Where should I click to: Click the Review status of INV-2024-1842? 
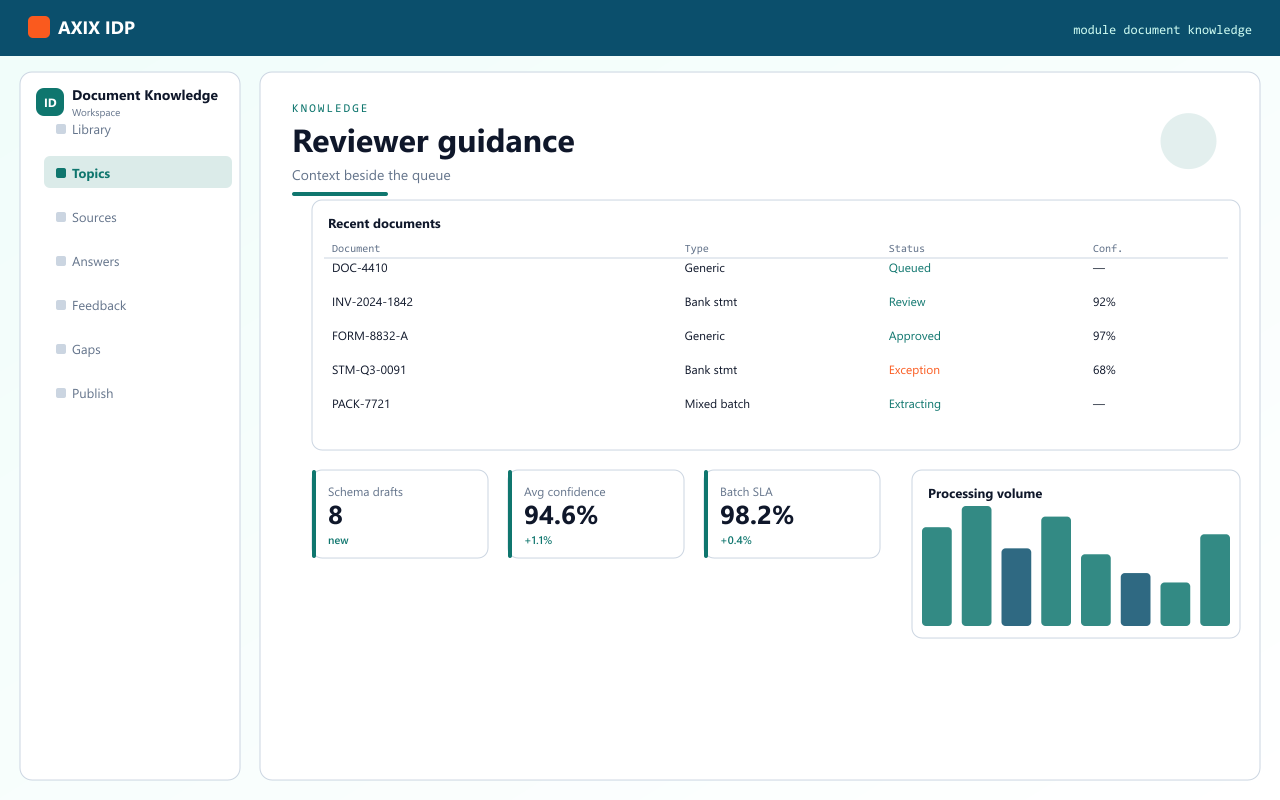(x=907, y=302)
